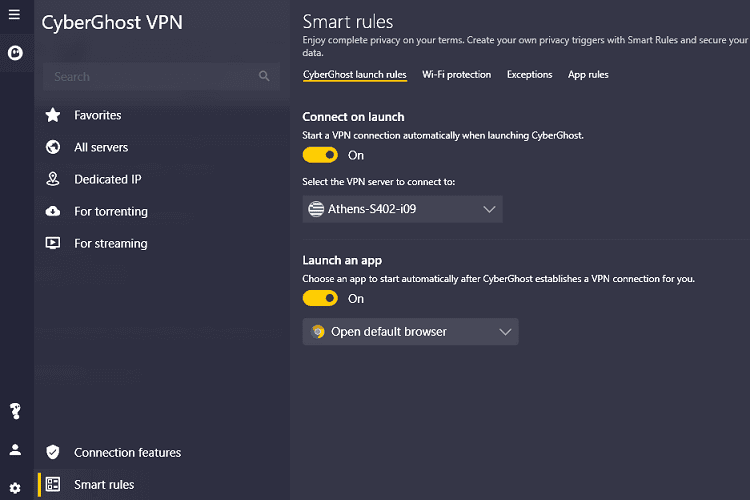Open the help question mark icon

click(15, 411)
